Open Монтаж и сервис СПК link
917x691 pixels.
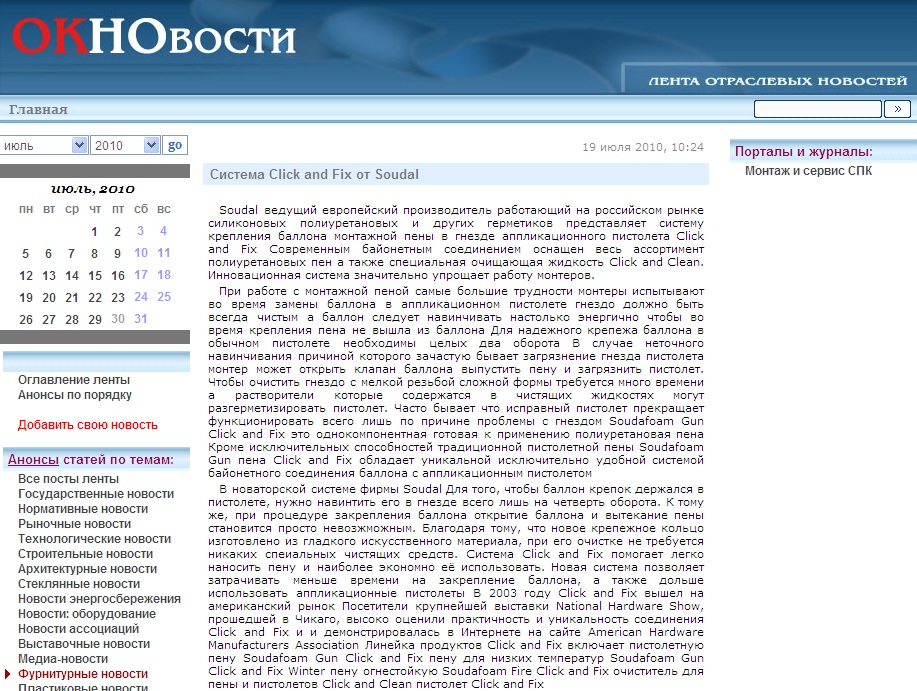808,171
